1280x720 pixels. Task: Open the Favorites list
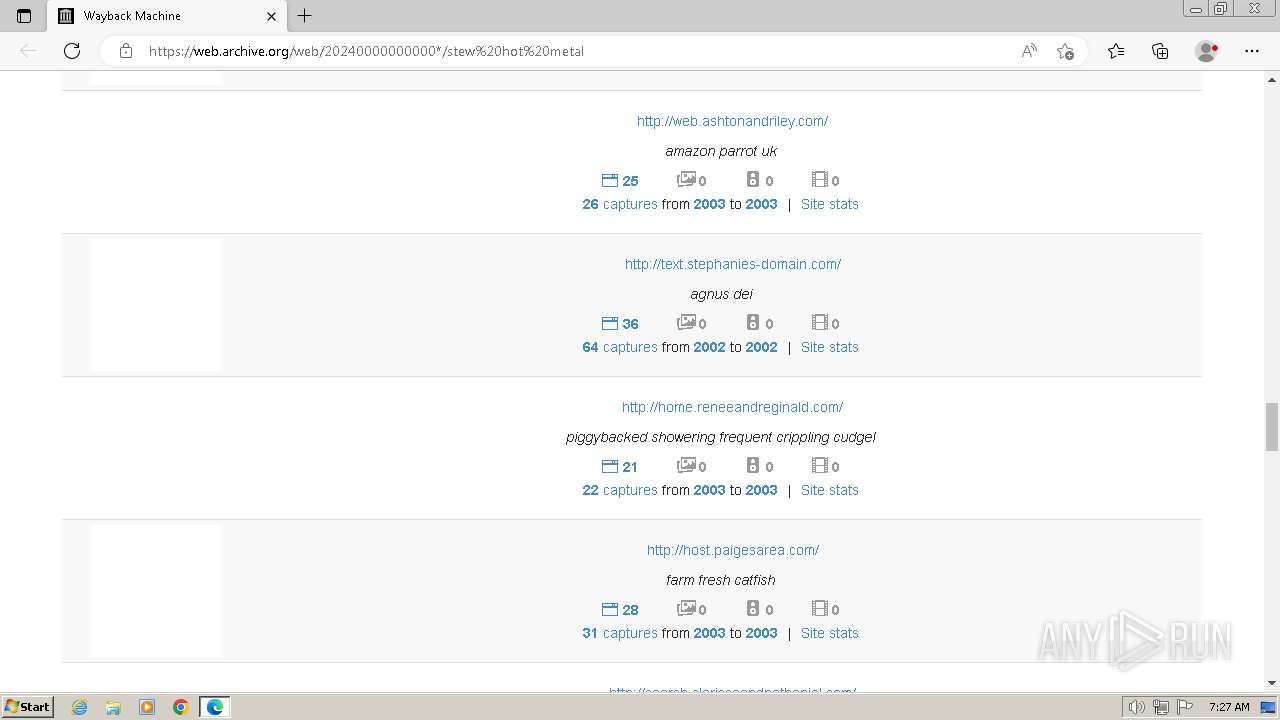tap(1116, 51)
